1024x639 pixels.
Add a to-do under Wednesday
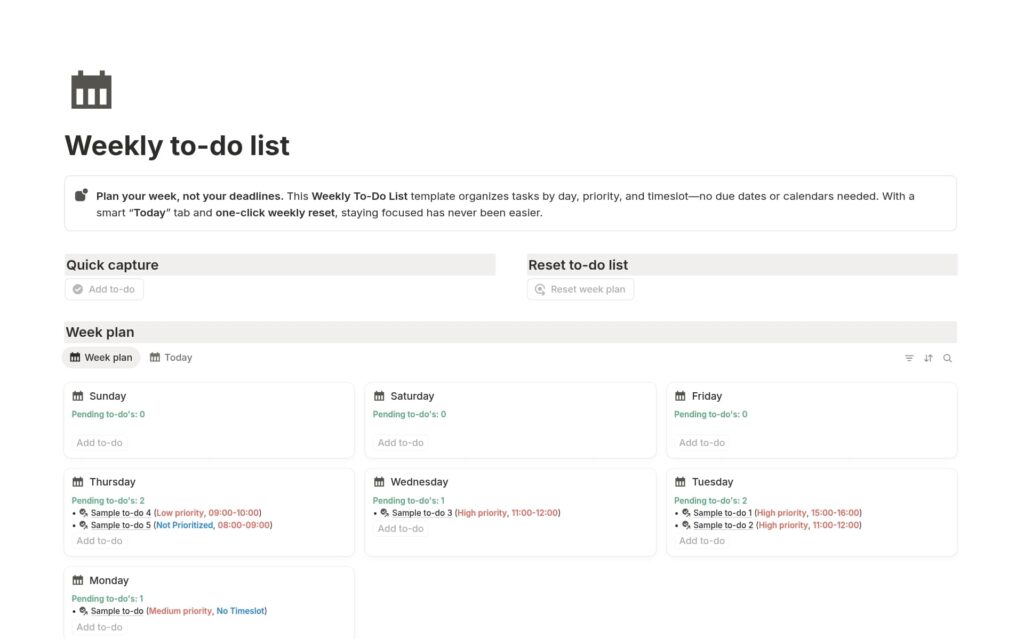coord(400,528)
